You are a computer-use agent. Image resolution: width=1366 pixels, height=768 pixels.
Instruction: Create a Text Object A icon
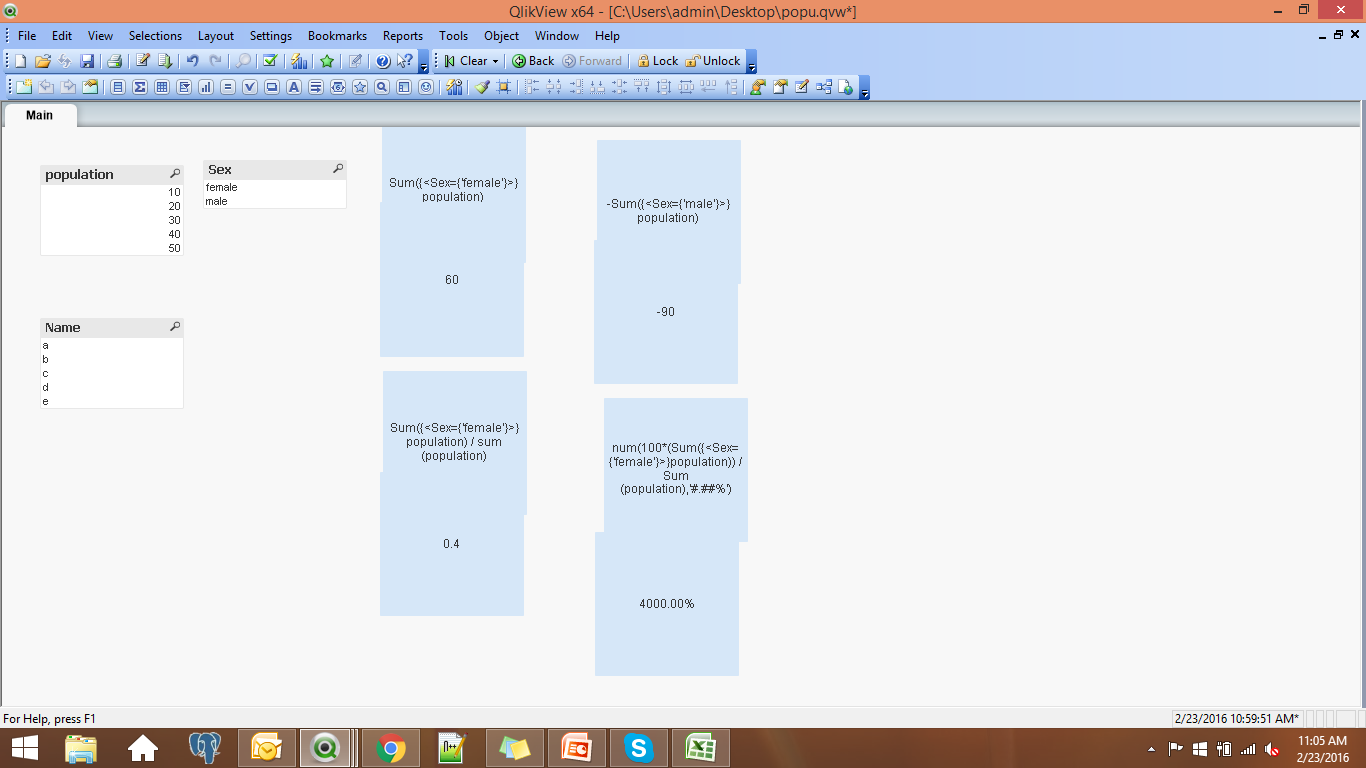[294, 87]
